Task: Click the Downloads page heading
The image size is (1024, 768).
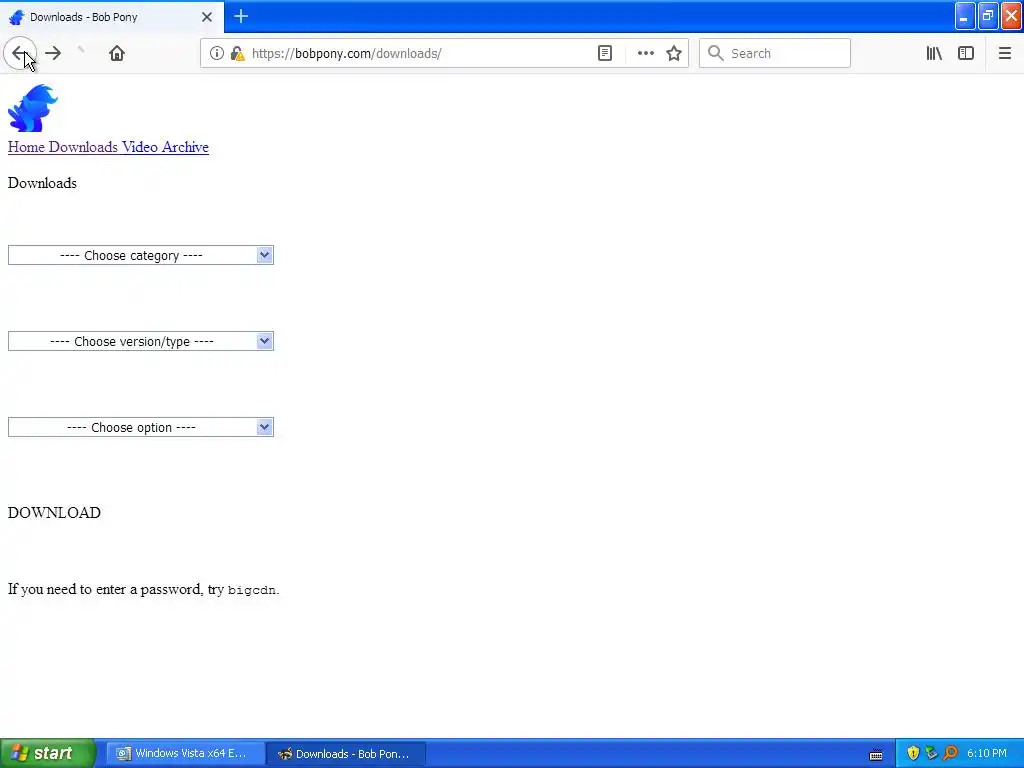Action: (42, 183)
